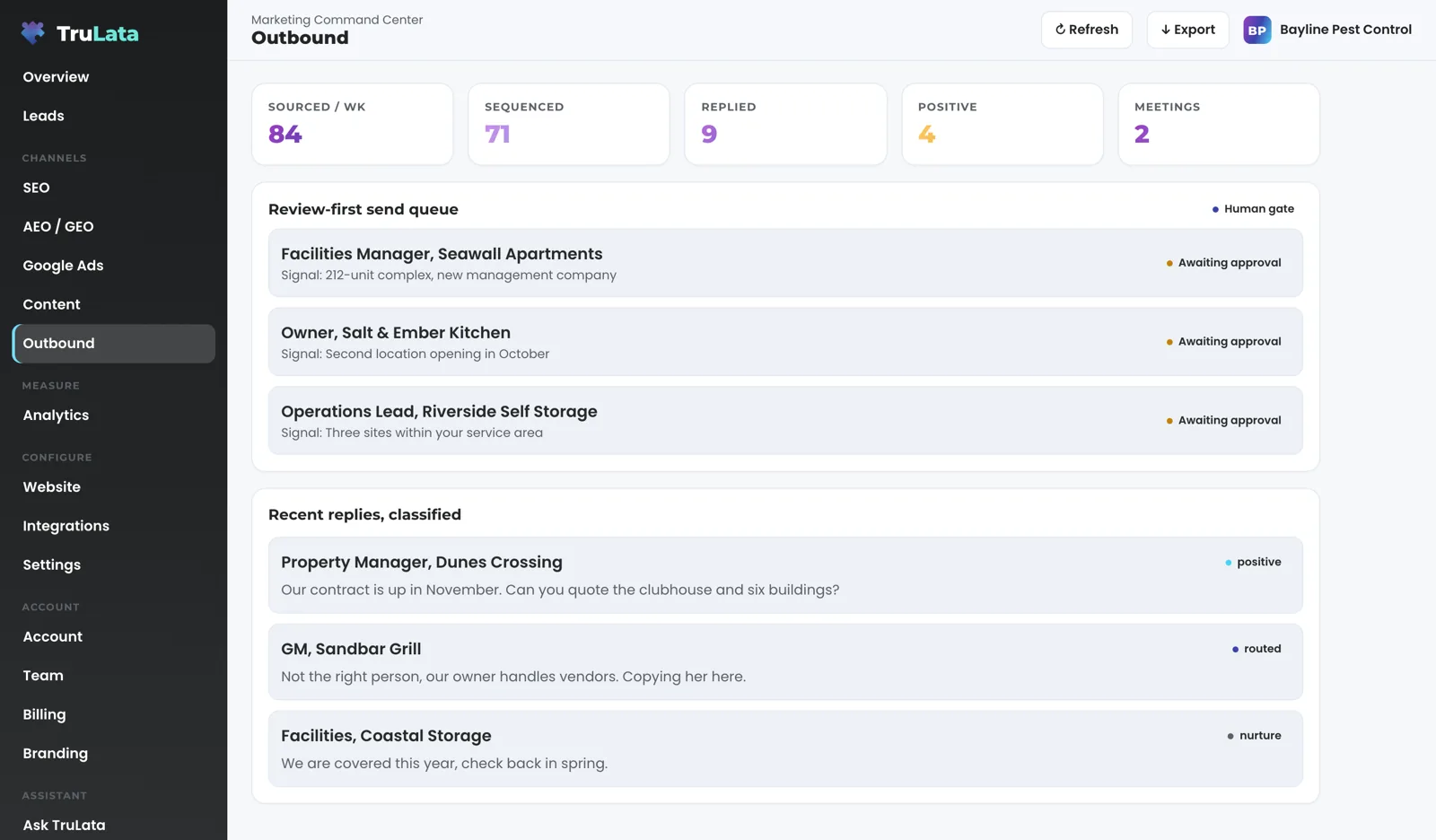Open the Account page

(113, 636)
